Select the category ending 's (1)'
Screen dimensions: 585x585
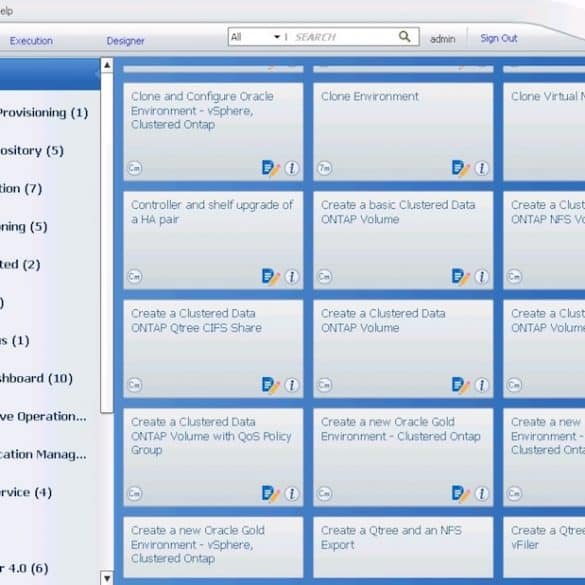click(x=15, y=341)
